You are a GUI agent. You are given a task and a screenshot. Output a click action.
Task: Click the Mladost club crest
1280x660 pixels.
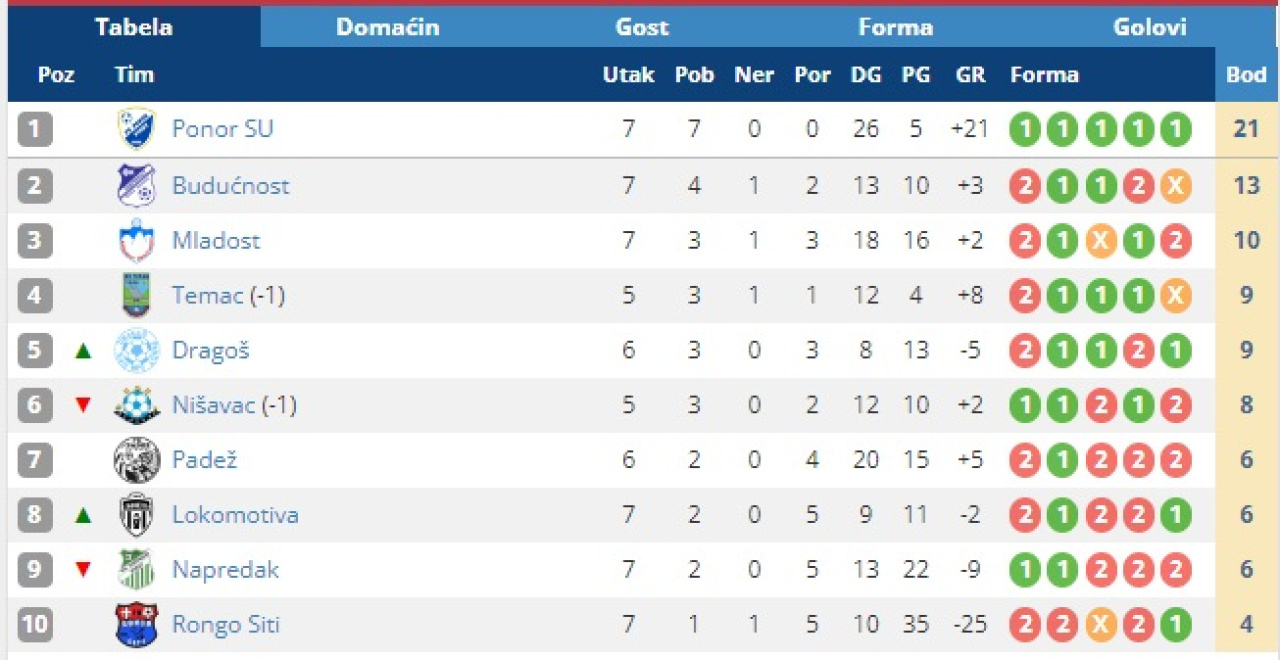(x=136, y=240)
